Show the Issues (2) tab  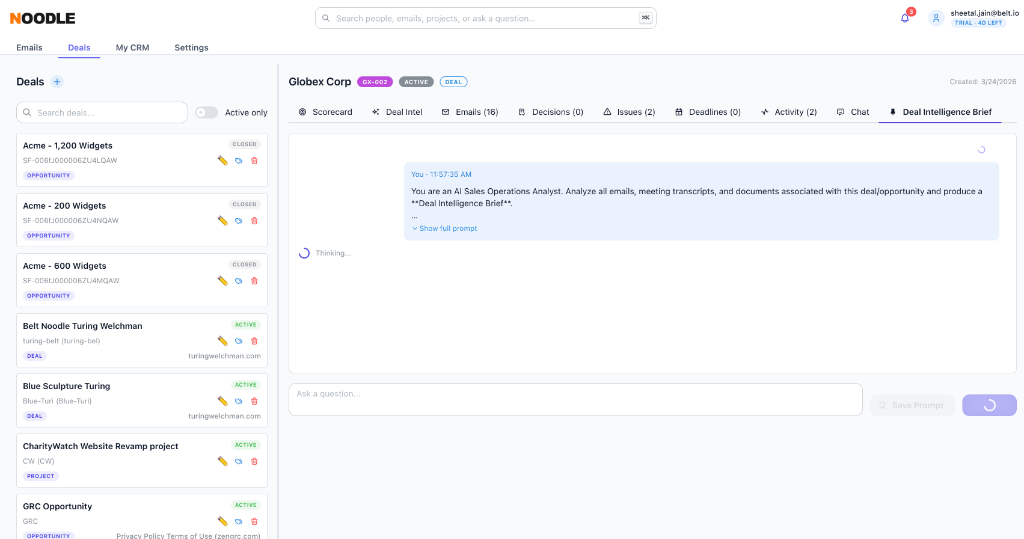point(629,112)
